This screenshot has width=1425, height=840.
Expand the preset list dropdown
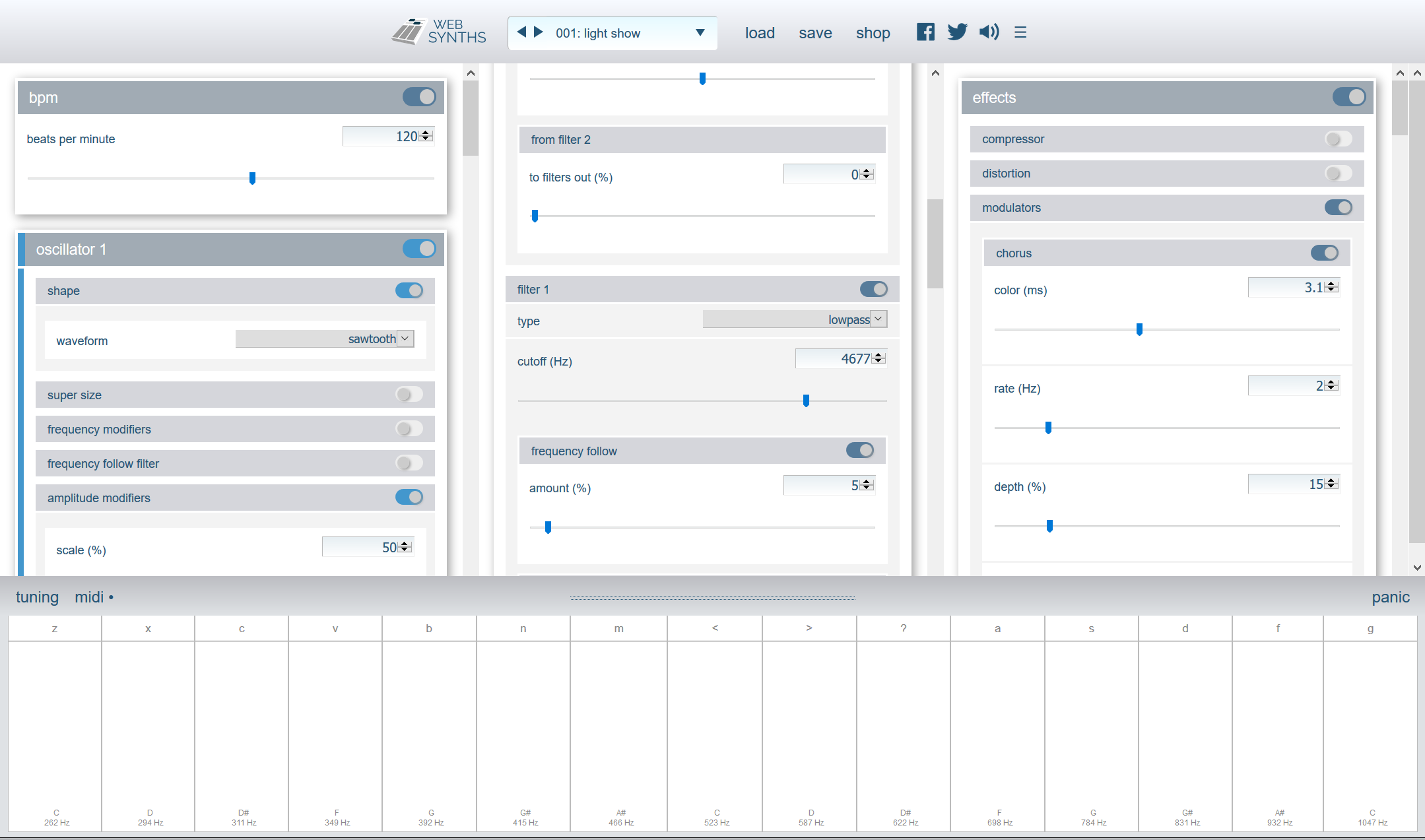click(700, 32)
